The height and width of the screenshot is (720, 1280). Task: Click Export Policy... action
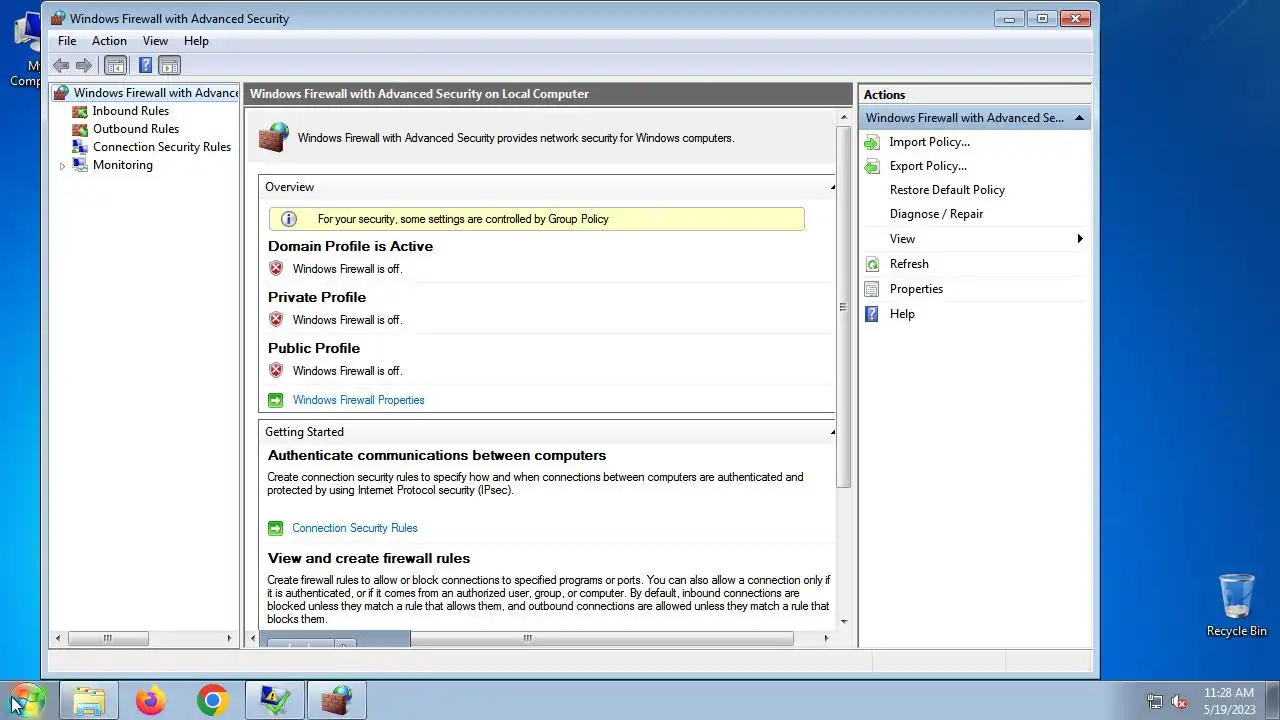click(x=928, y=166)
